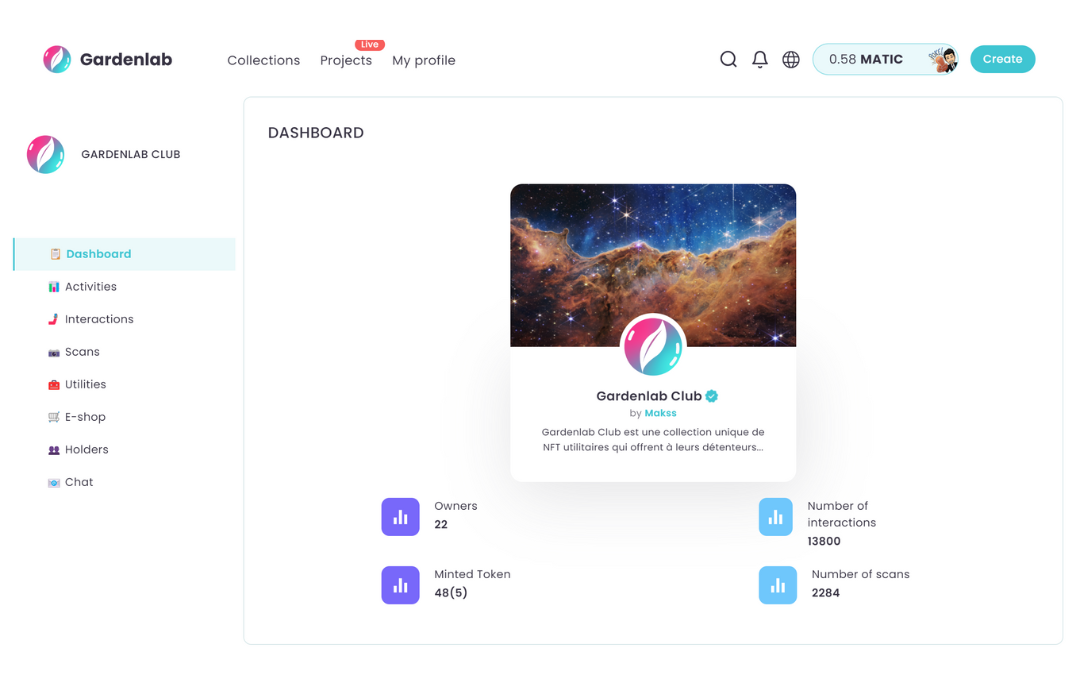This screenshot has width=1080, height=700.
Task: Click the Number of scans blue icon
Action: point(778,585)
